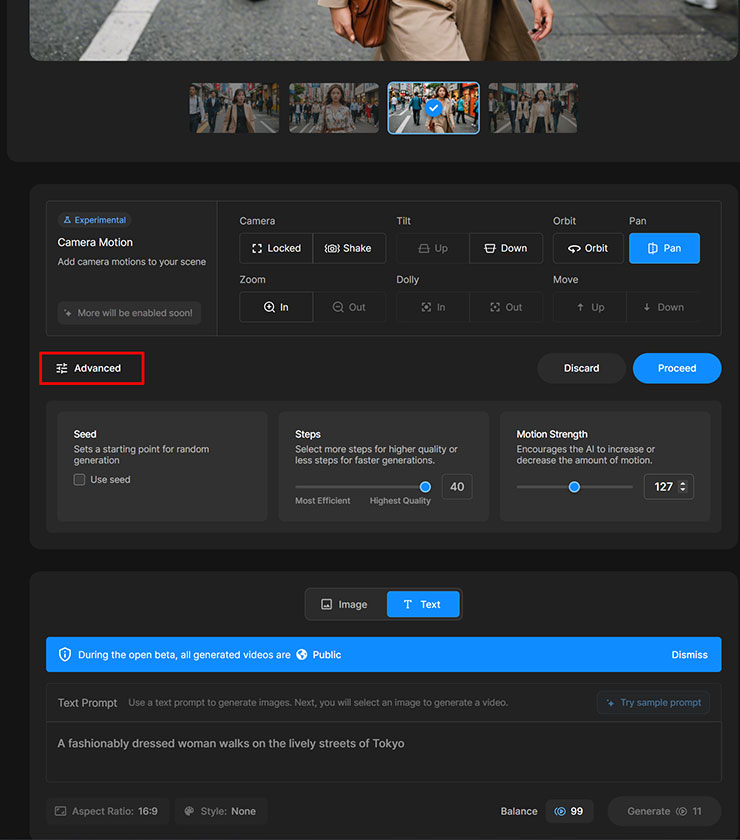This screenshot has width=740, height=840.
Task: Adjust the Steps quality slider
Action: [425, 487]
